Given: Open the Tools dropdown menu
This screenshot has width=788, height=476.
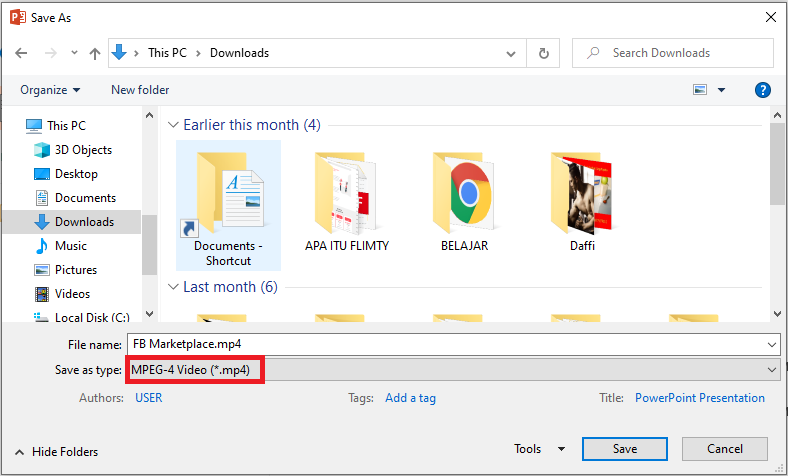Looking at the screenshot, I should [539, 449].
